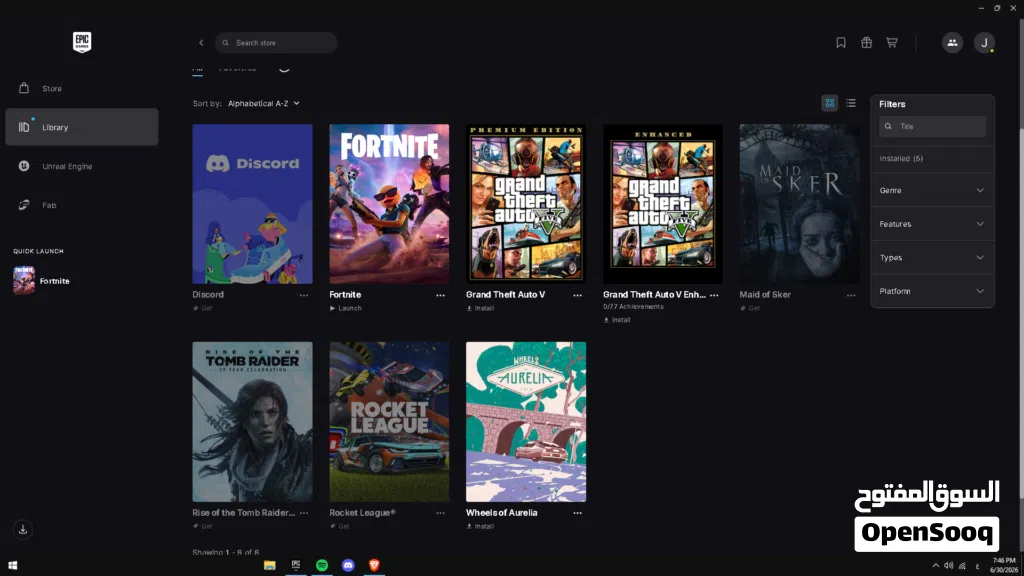Click the Epic Games logo
Viewport: 1024px width, 576px height.
tap(82, 42)
